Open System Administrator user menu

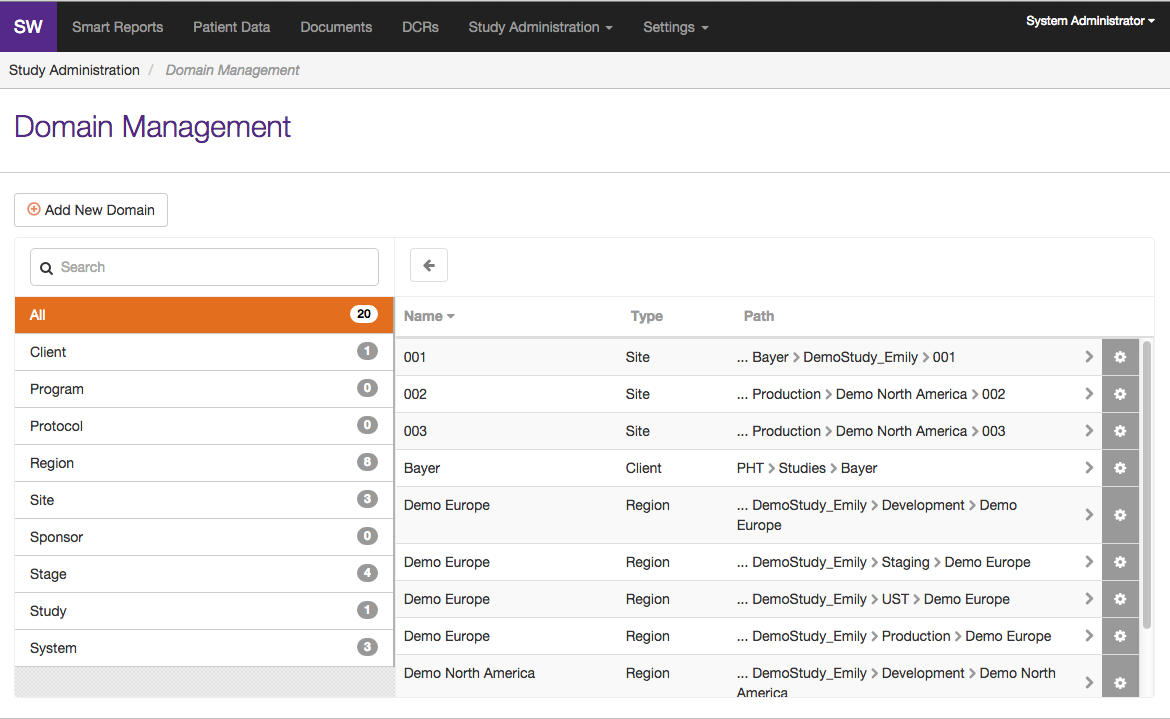click(1090, 21)
